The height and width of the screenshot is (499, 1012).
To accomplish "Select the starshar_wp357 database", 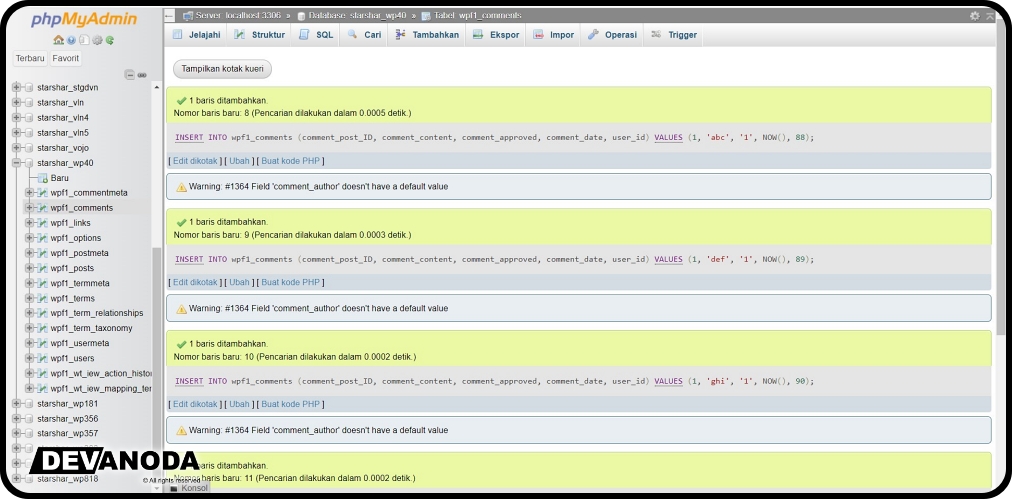I will (x=68, y=433).
